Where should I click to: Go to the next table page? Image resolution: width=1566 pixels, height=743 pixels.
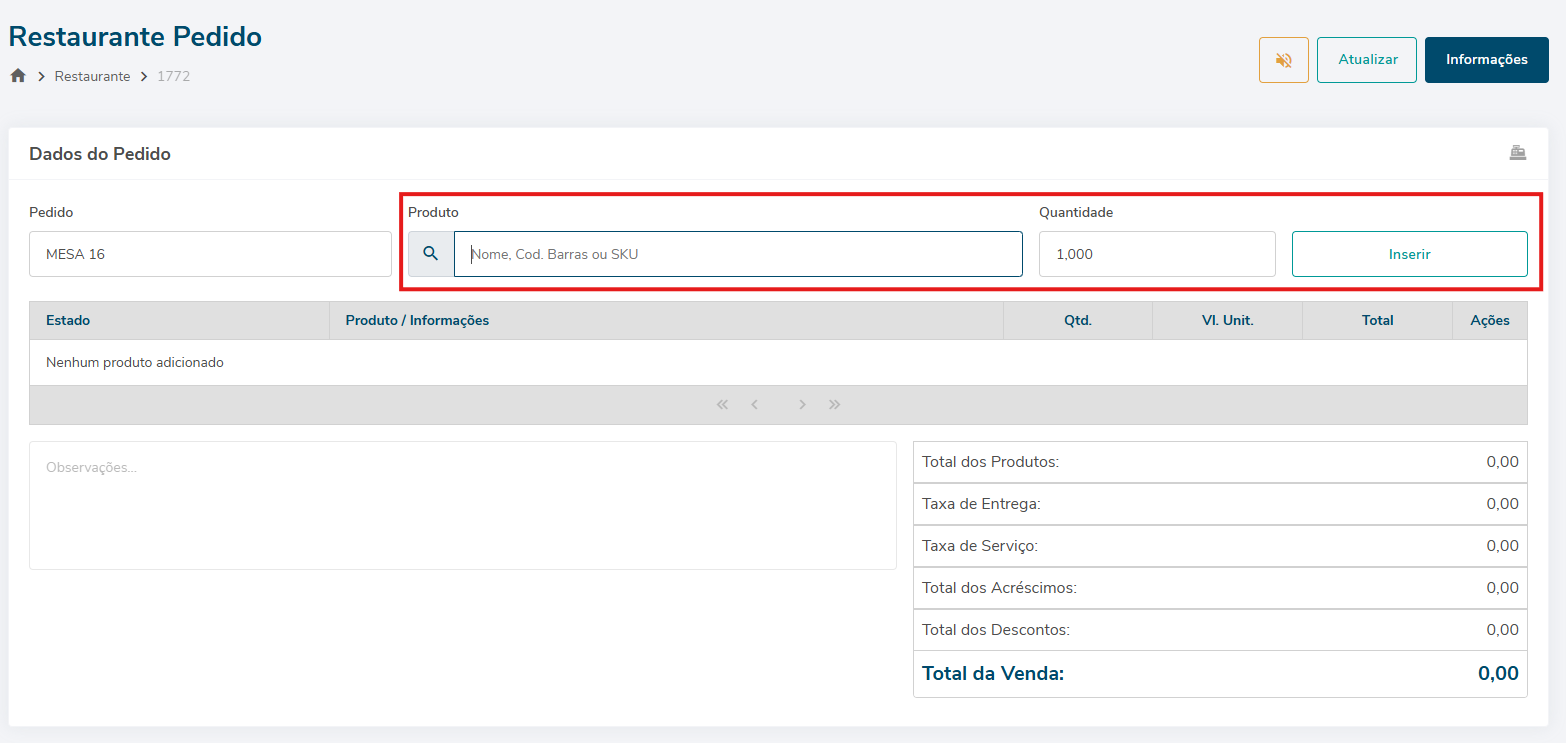(802, 405)
